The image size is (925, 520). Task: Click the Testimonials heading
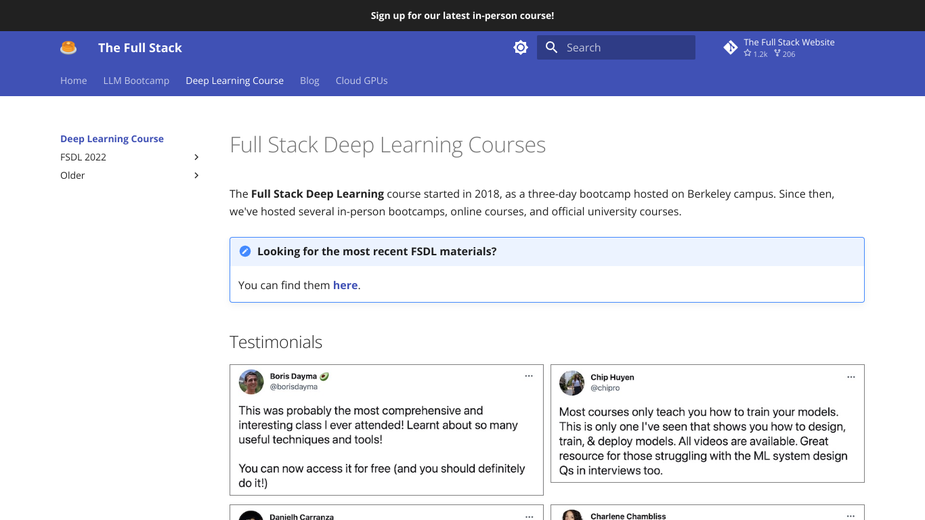pyautogui.click(x=276, y=342)
